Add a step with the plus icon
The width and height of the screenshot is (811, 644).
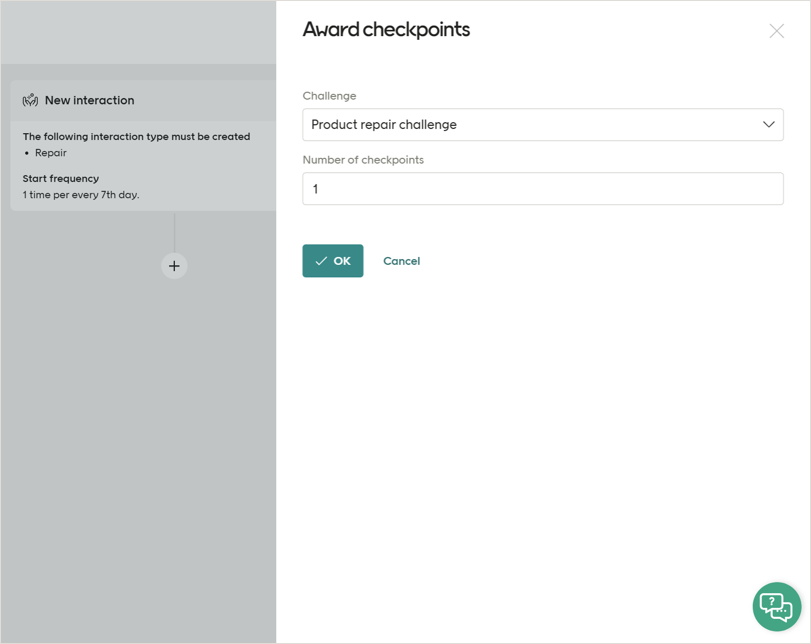coord(174,266)
